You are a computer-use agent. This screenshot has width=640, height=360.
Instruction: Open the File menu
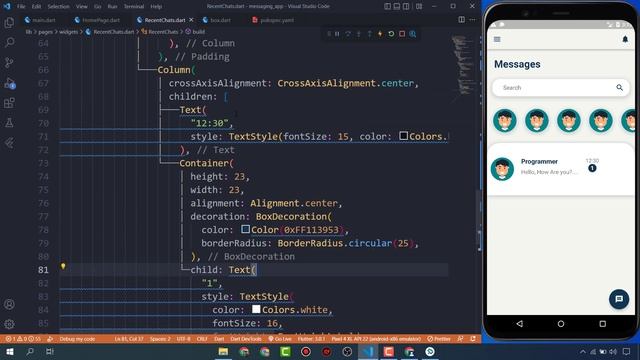pyautogui.click(x=21, y=7)
